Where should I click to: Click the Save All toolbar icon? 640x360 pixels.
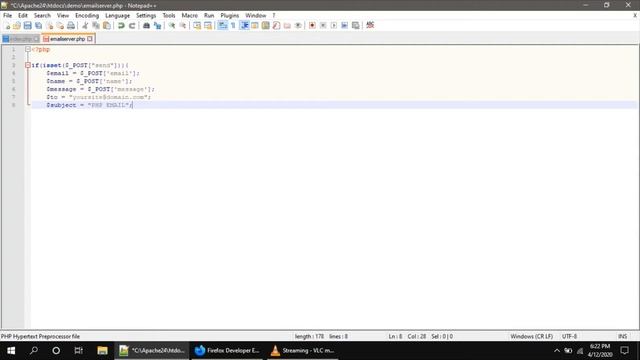pos(38,26)
